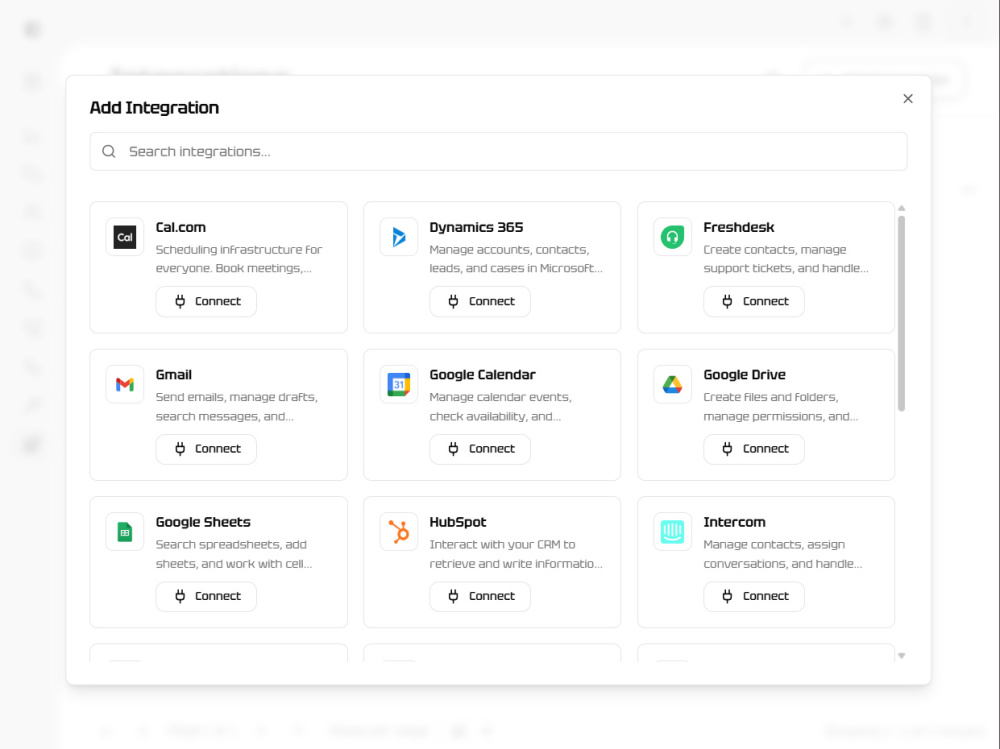
Task: Click 'Scheduling infrastructure for everyone' description
Action: 239,258
